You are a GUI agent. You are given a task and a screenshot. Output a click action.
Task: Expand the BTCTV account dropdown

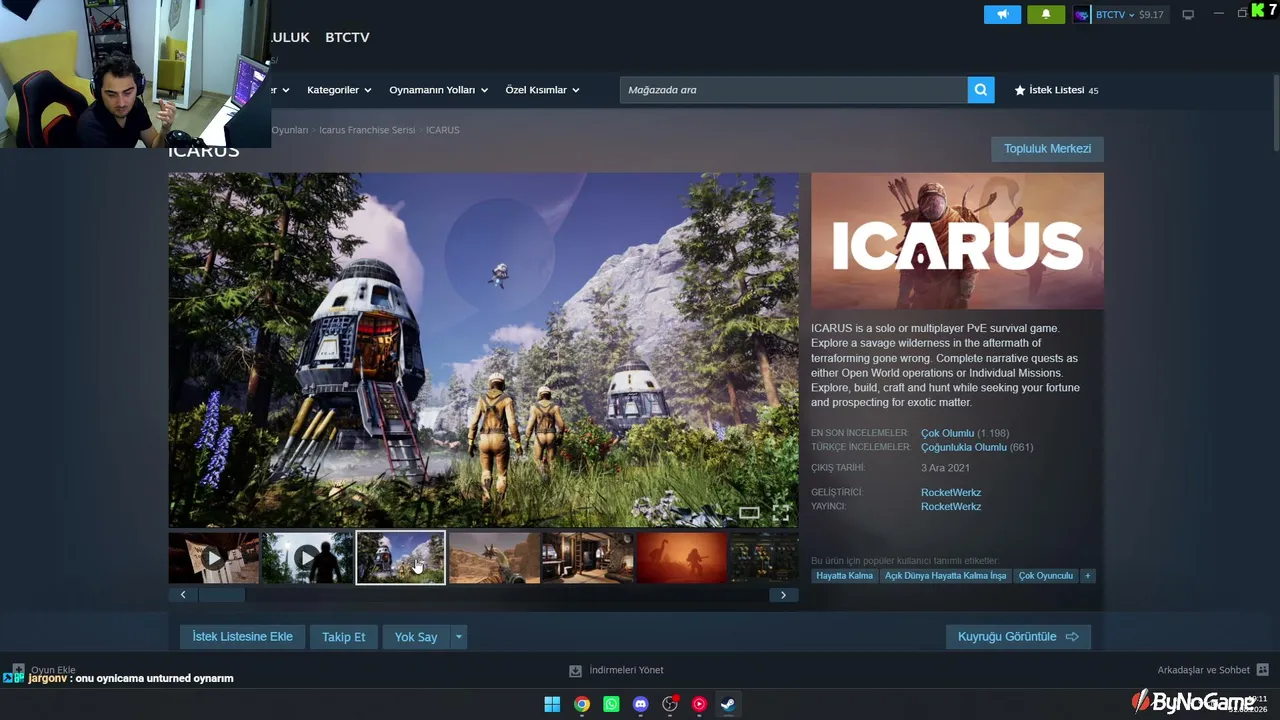(1131, 15)
